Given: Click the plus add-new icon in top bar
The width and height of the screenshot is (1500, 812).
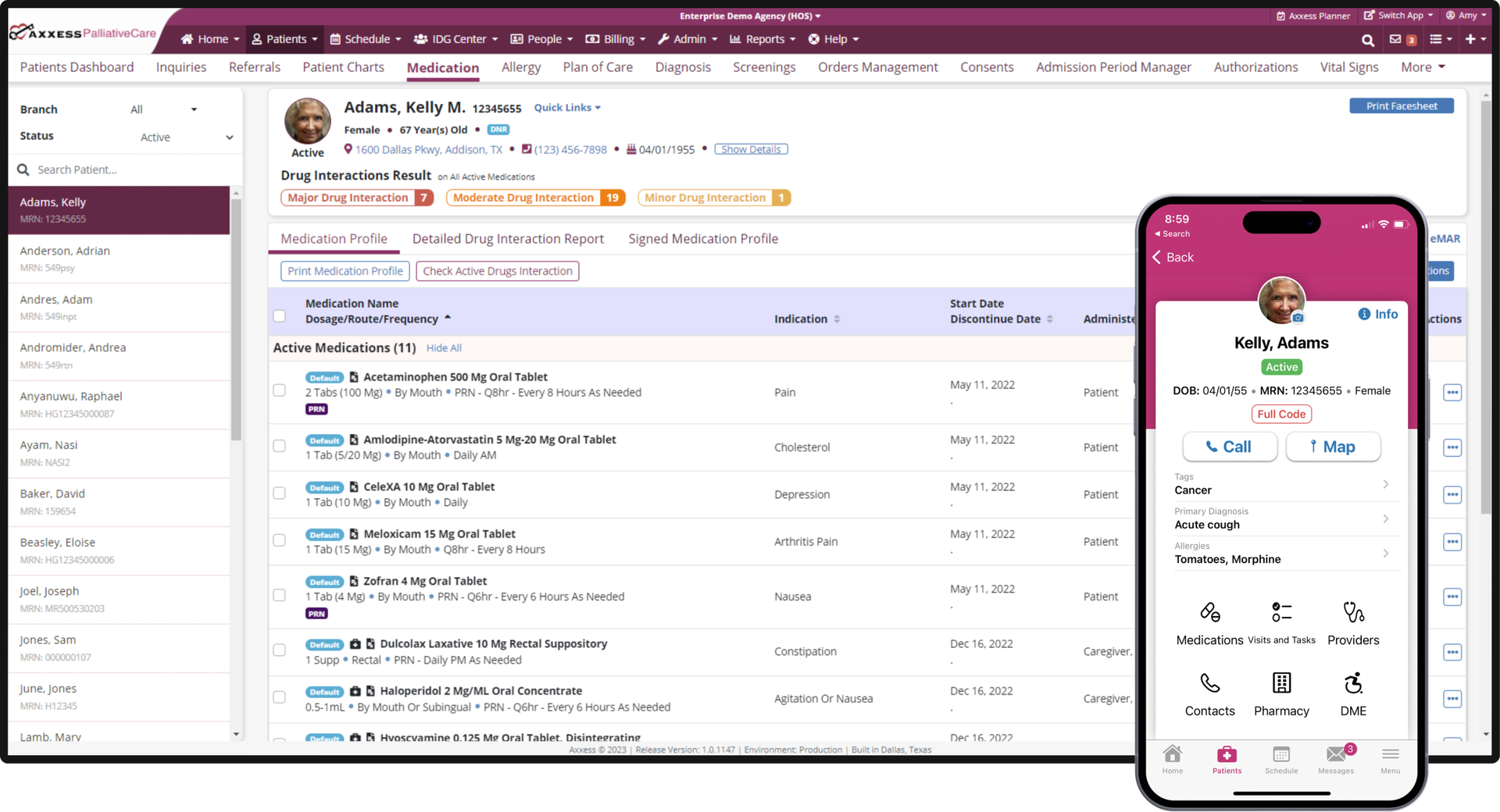Looking at the screenshot, I should (1470, 39).
